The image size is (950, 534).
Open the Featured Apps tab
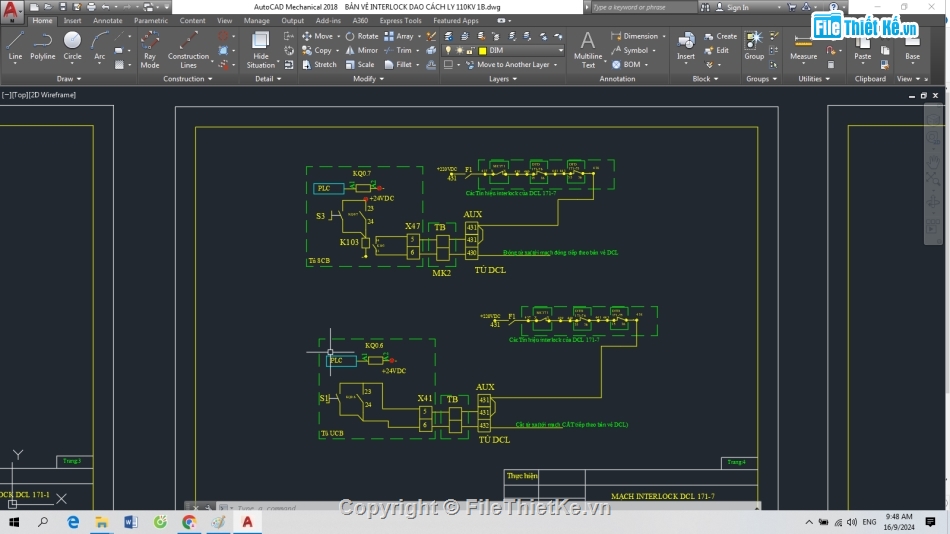456,21
